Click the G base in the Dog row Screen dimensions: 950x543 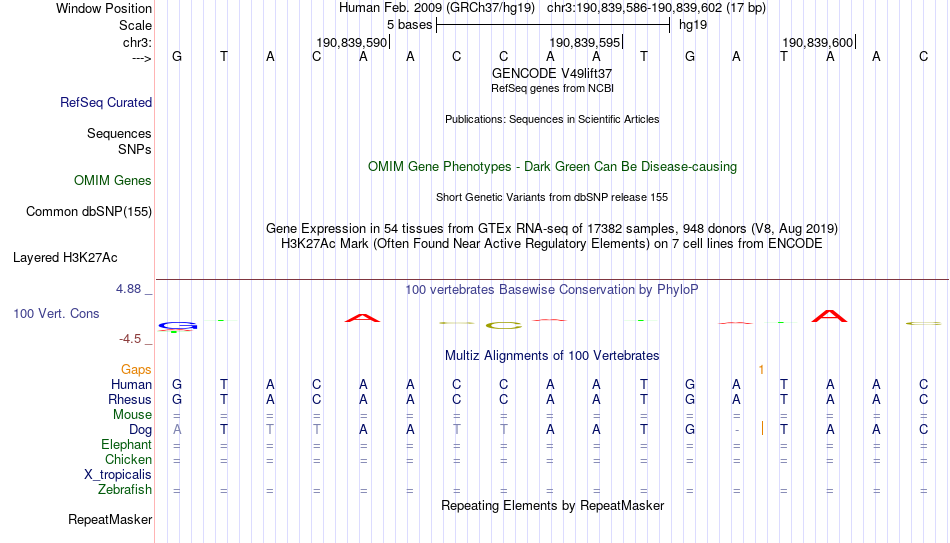(x=690, y=430)
